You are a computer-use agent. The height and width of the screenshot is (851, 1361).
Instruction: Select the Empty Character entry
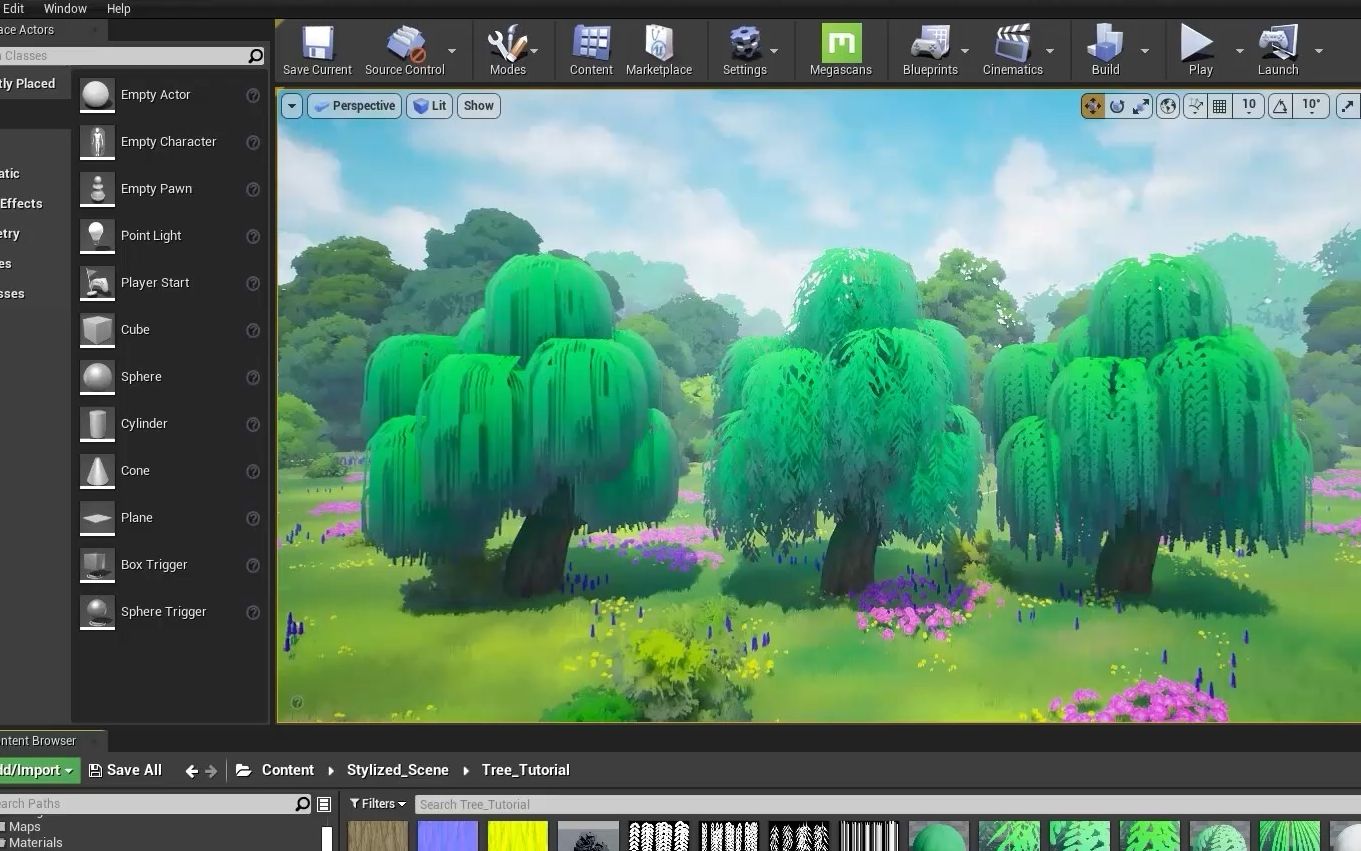coord(170,142)
